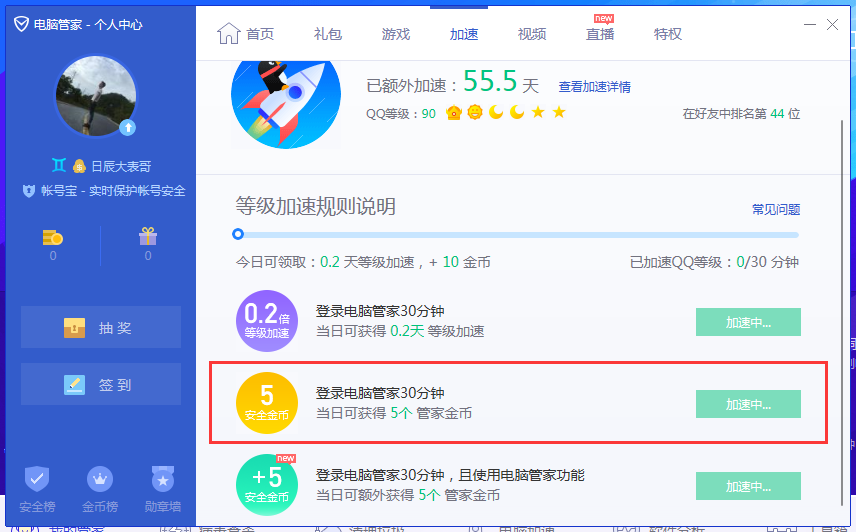
Task: Click the QQ level sun icon
Action: pyautogui.click(x=475, y=112)
